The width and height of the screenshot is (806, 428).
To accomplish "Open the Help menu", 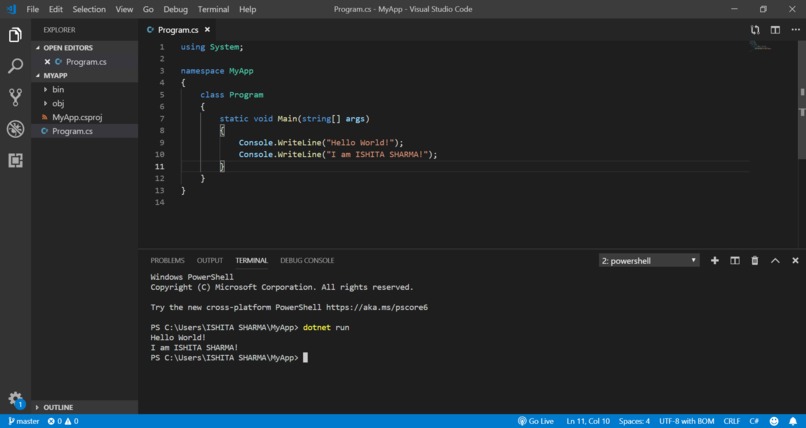I will [x=247, y=9].
